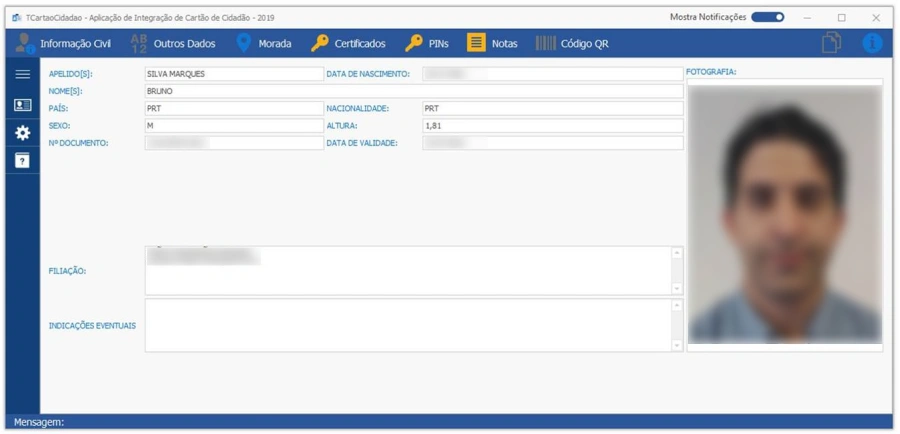Viewport: 900px width, 434px height.
Task: Select the Código QR barcode icon
Action: point(545,43)
